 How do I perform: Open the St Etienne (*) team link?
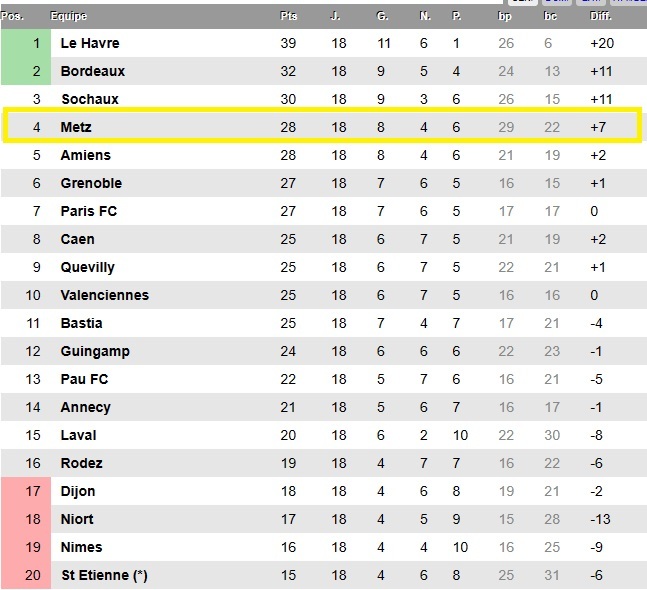pos(105,575)
